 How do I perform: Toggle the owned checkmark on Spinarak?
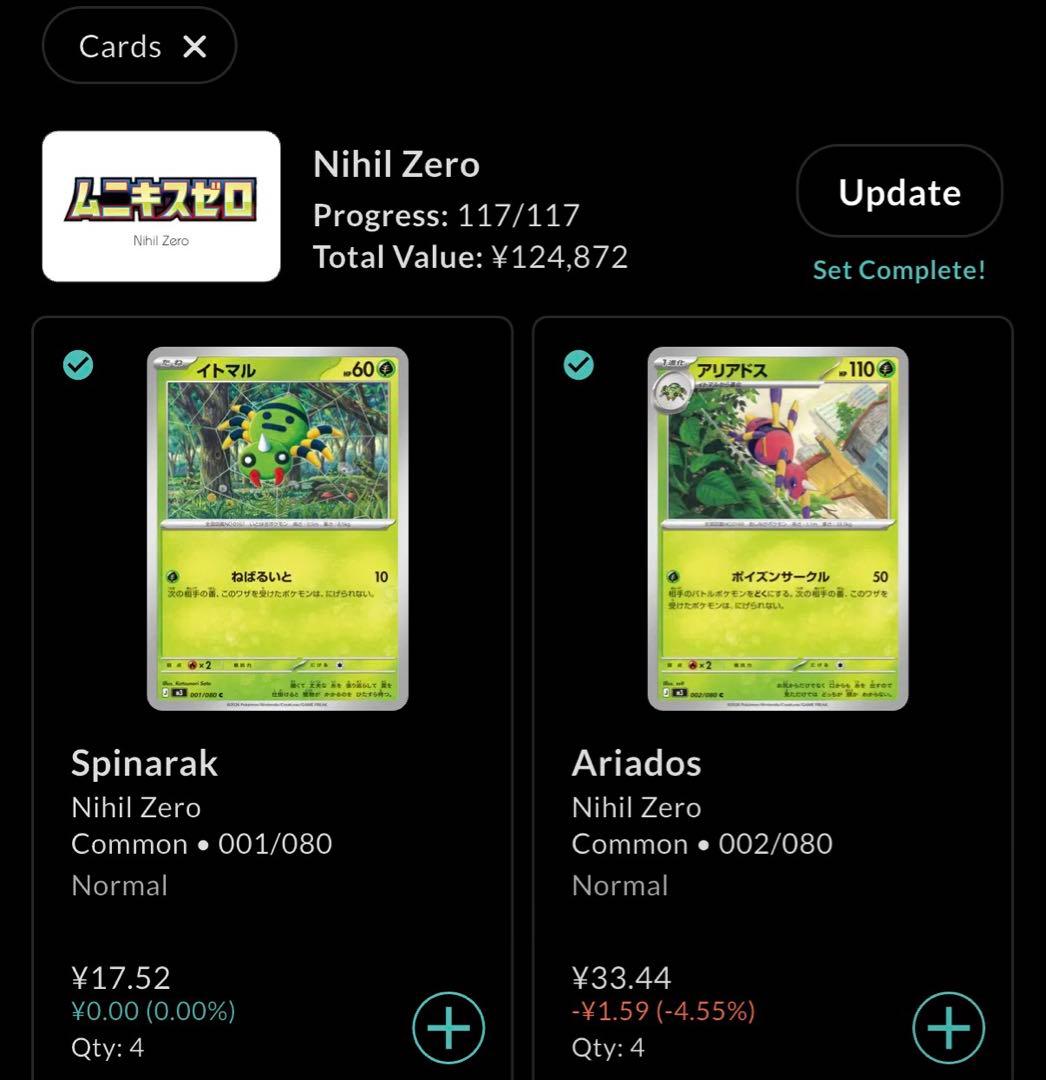[x=78, y=365]
